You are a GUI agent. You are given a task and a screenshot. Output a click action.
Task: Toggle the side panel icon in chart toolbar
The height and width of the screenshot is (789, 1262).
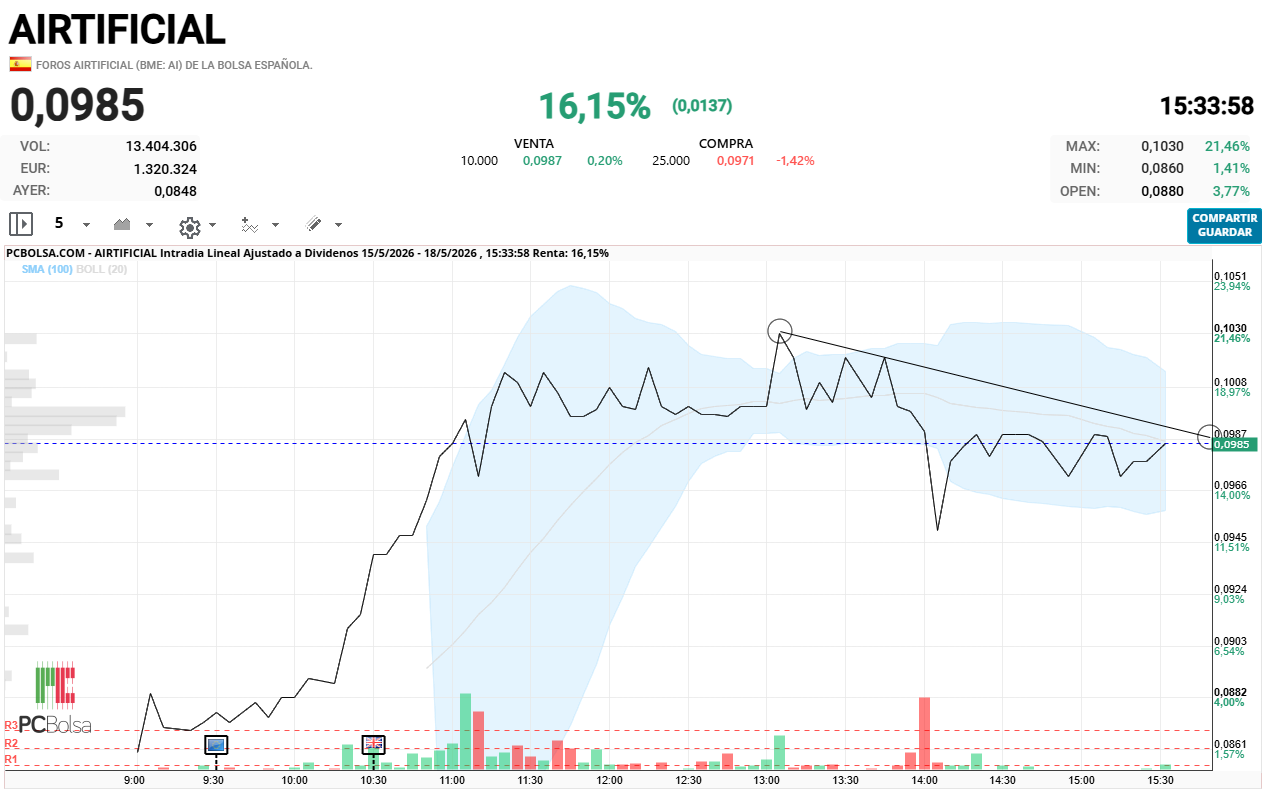tap(21, 224)
